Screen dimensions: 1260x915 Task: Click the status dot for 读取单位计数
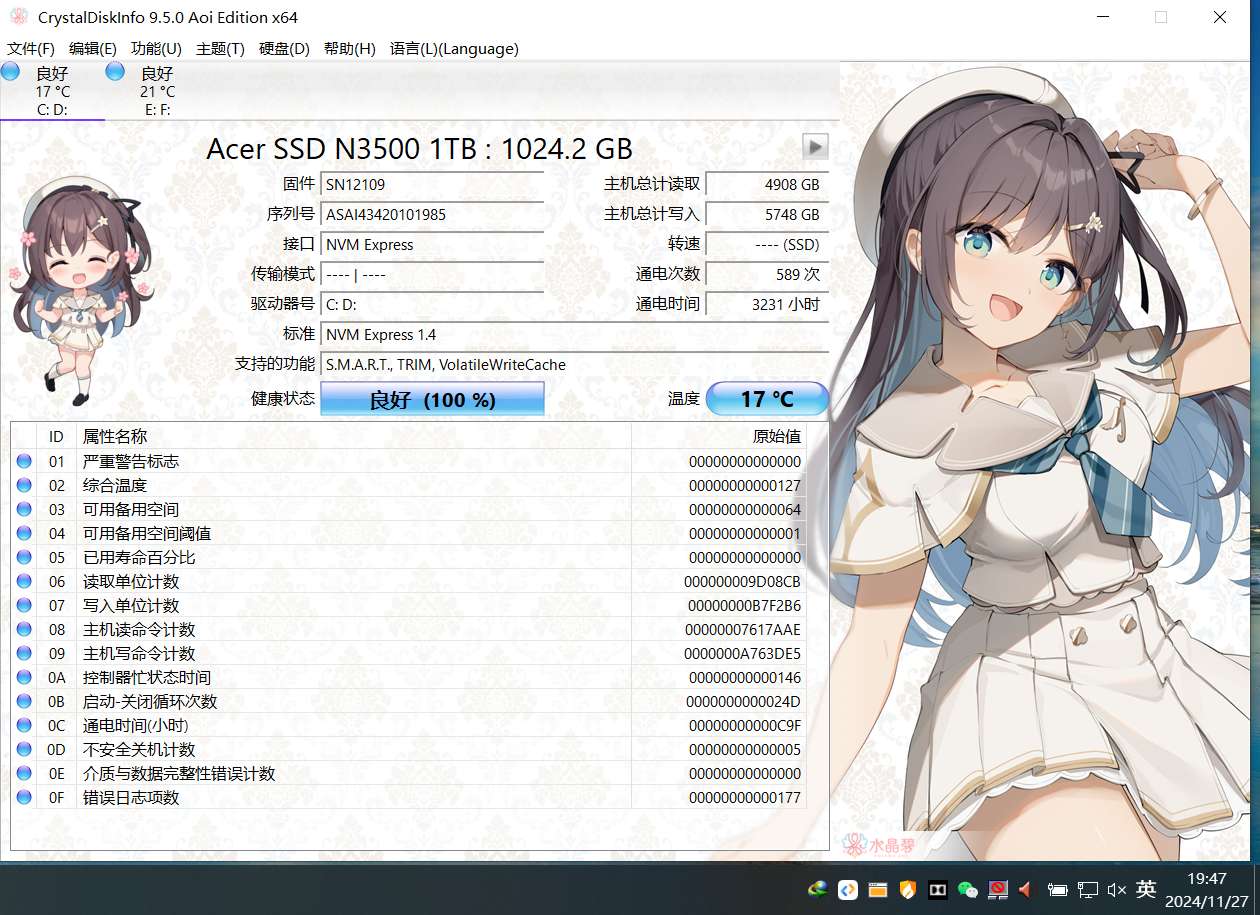click(24, 581)
